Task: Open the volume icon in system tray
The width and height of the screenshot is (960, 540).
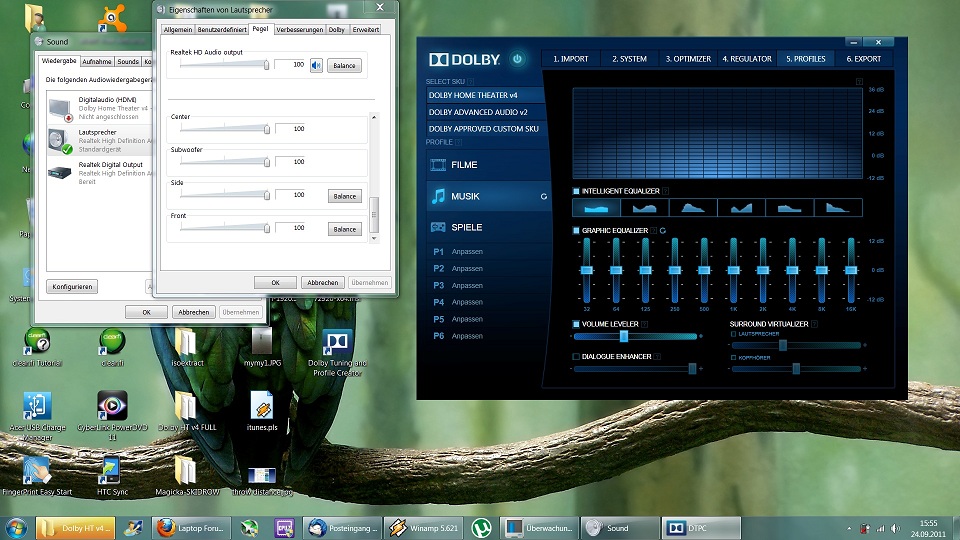Action: point(896,528)
